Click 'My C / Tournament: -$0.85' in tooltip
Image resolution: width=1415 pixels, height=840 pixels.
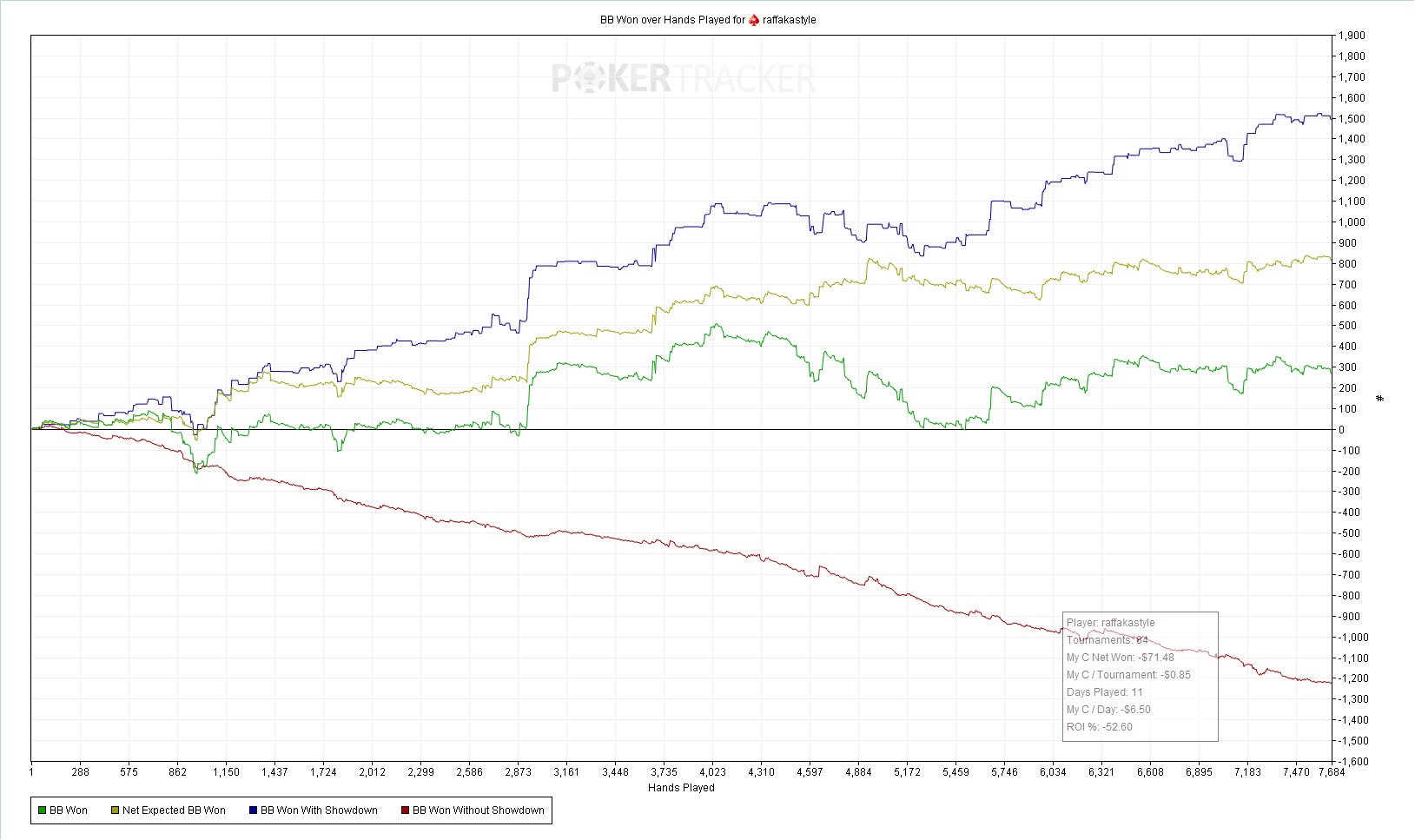click(x=1128, y=675)
